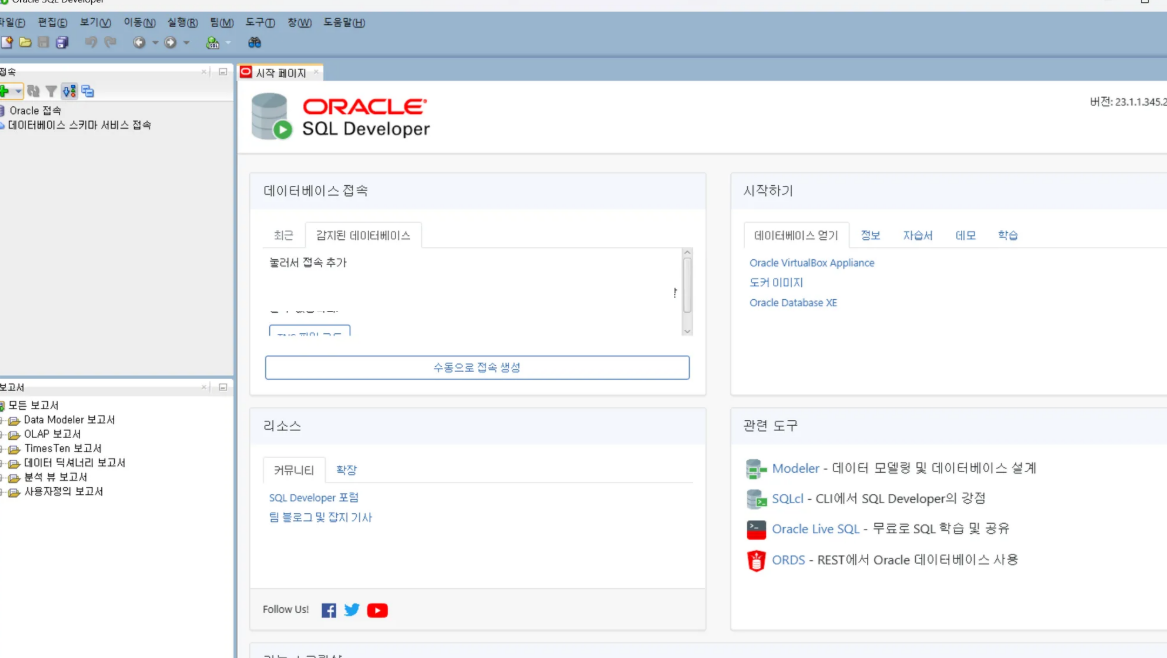Screen dimensions: 1167x658
Task: Open New Connection dropdown arrow
Action: 18,91
